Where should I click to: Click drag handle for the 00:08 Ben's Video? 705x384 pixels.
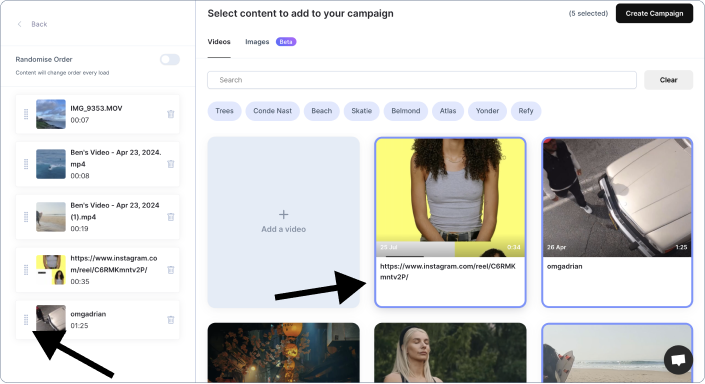tap(26, 164)
